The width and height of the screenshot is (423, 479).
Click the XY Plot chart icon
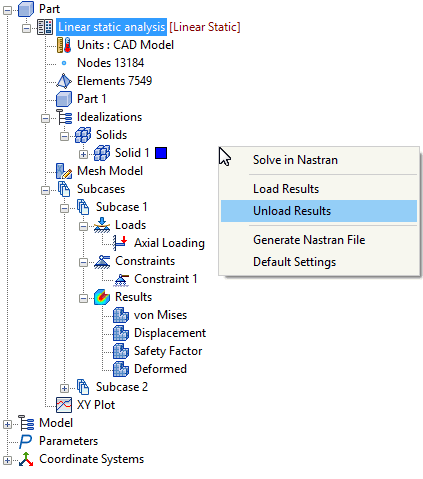click(64, 405)
